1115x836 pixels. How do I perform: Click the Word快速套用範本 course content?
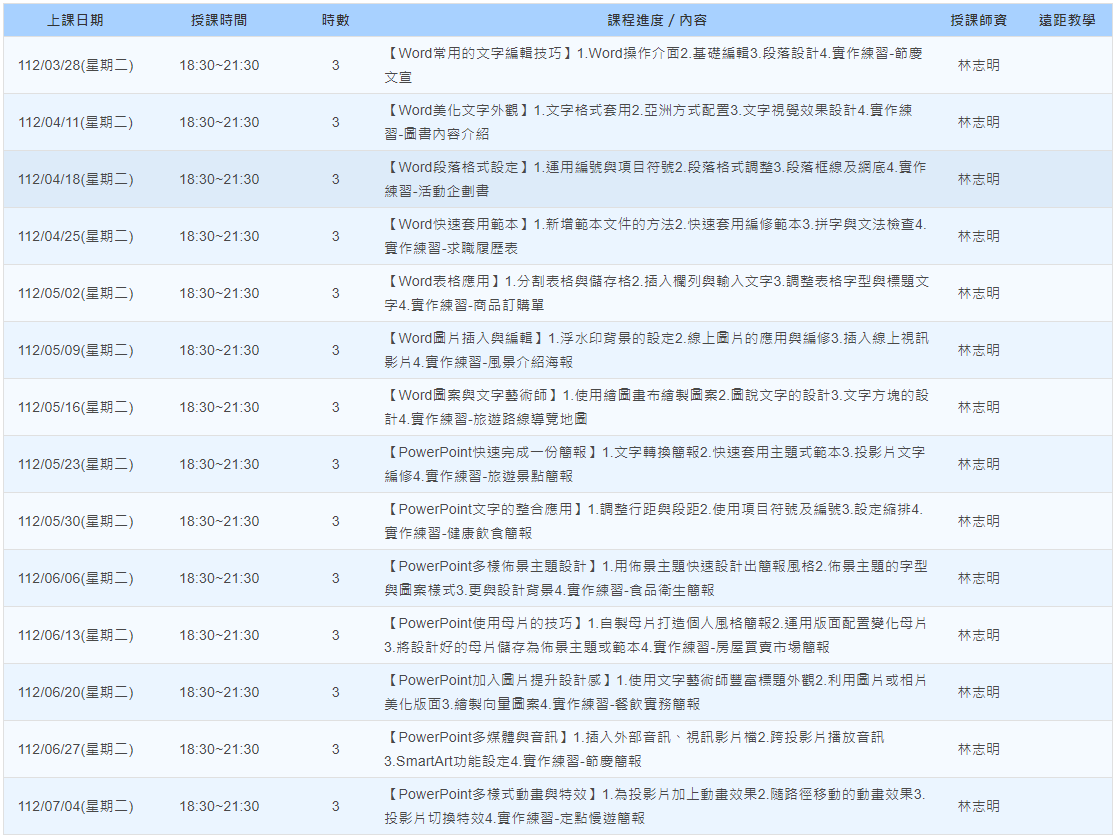(656, 236)
